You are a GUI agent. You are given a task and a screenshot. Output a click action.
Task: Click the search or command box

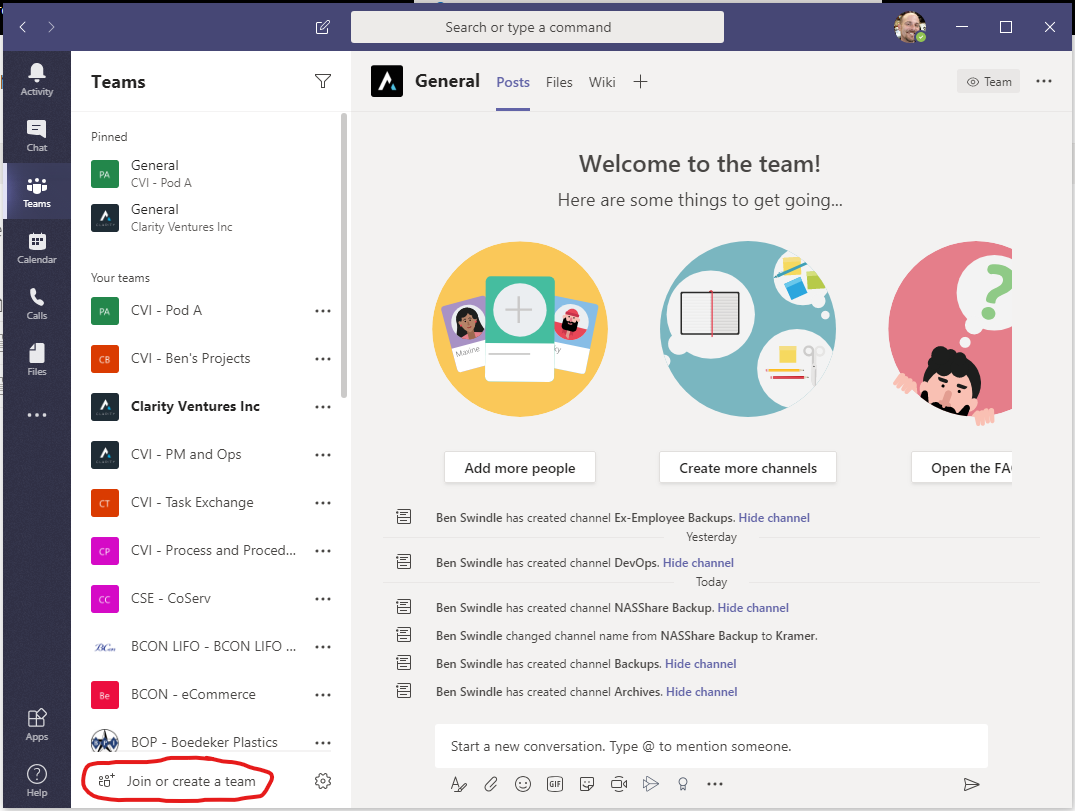(537, 27)
